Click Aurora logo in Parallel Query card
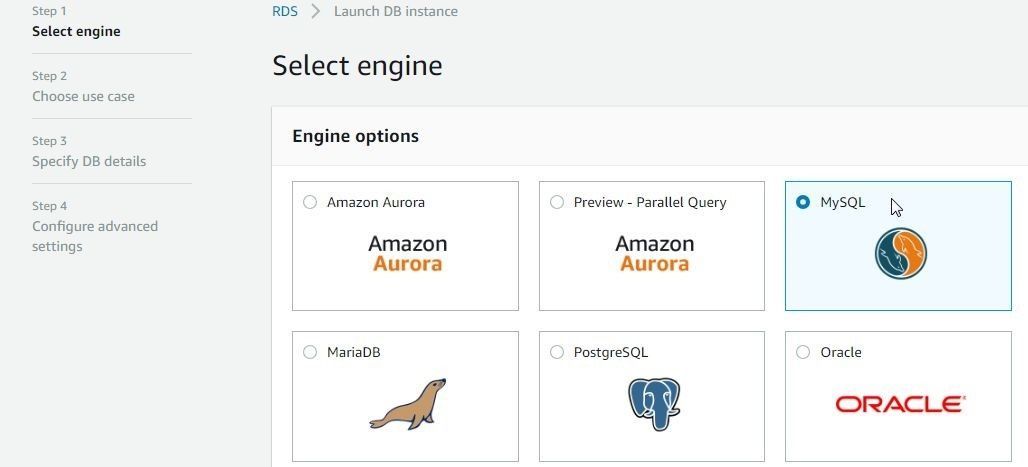1028x467 pixels. click(x=654, y=254)
